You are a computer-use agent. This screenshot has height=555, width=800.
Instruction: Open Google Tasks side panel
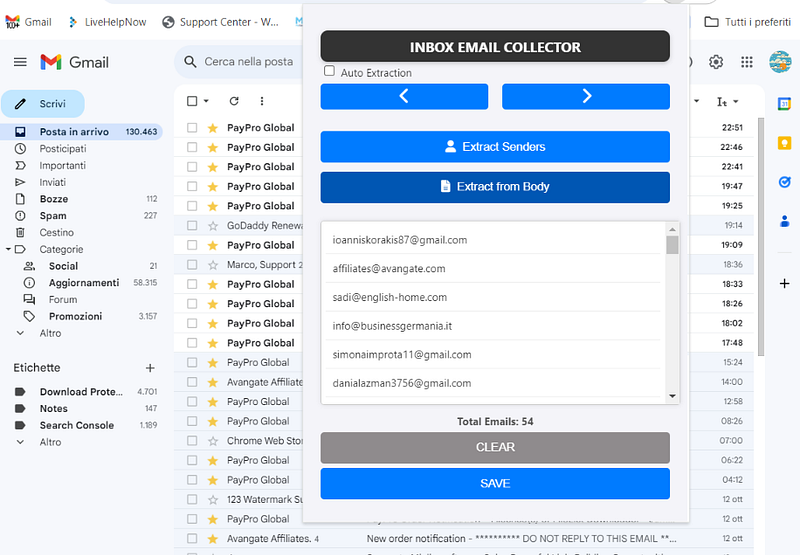(x=784, y=182)
